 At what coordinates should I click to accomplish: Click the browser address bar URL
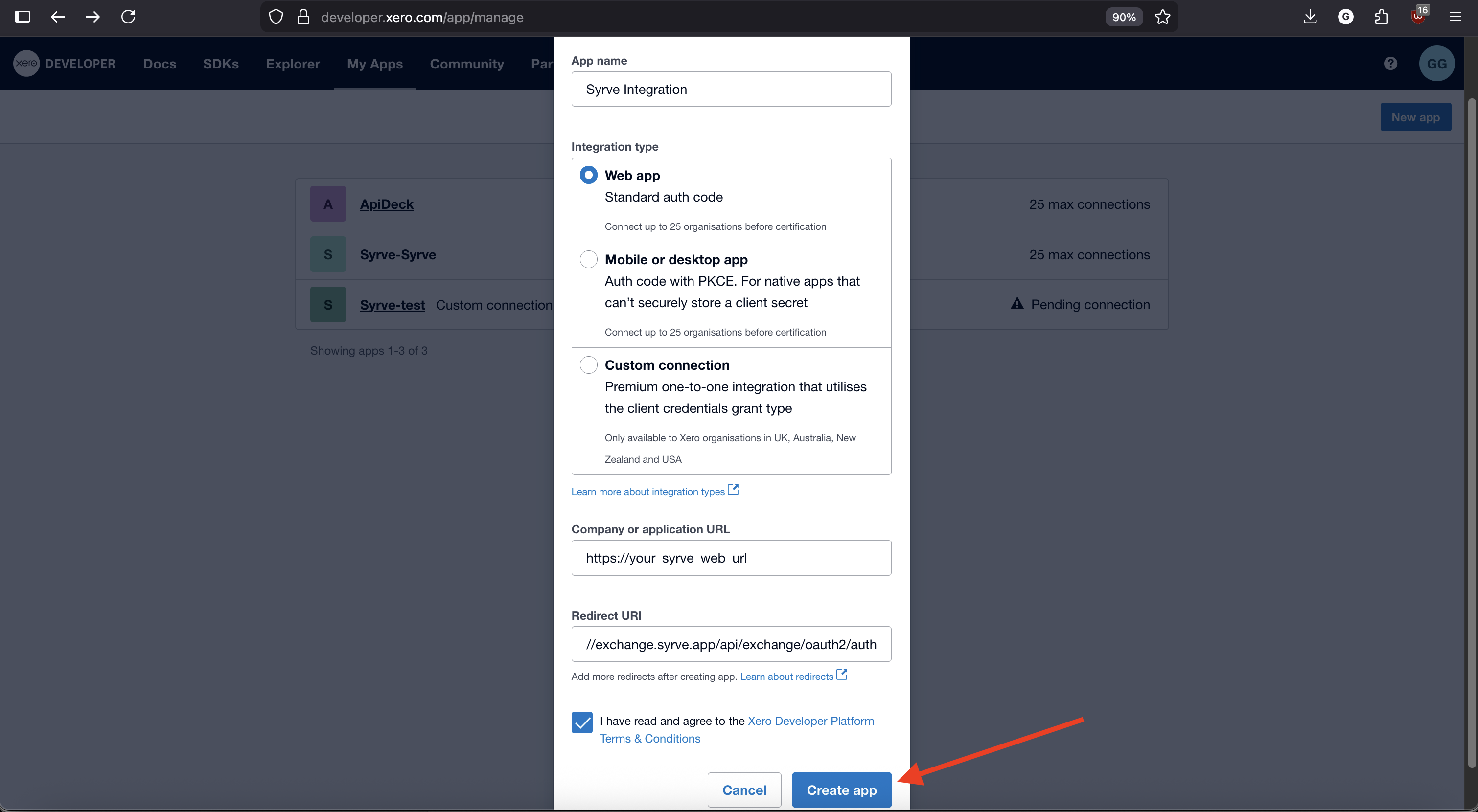coord(422,17)
